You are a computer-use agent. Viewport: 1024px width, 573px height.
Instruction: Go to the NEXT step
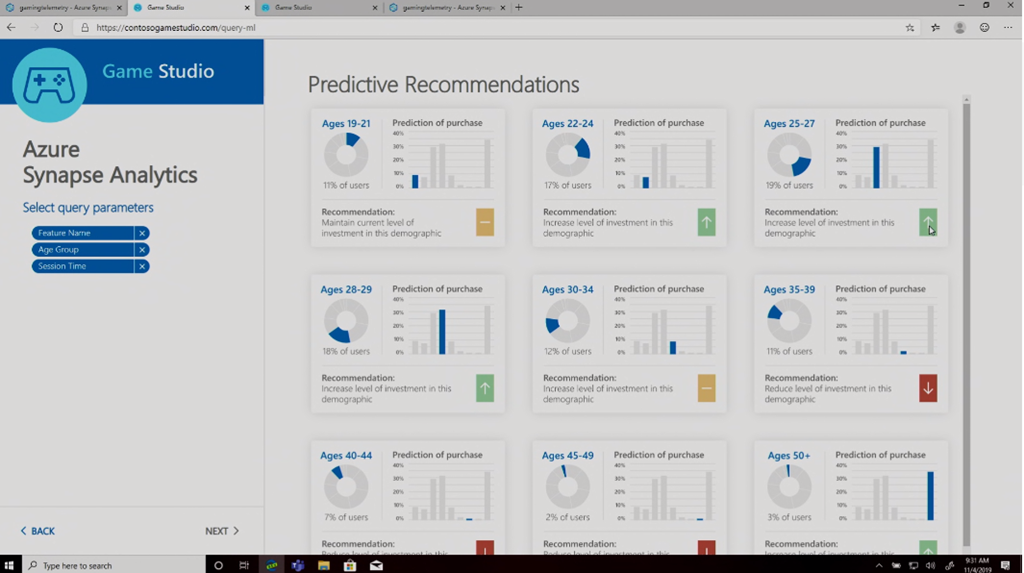pyautogui.click(x=222, y=531)
